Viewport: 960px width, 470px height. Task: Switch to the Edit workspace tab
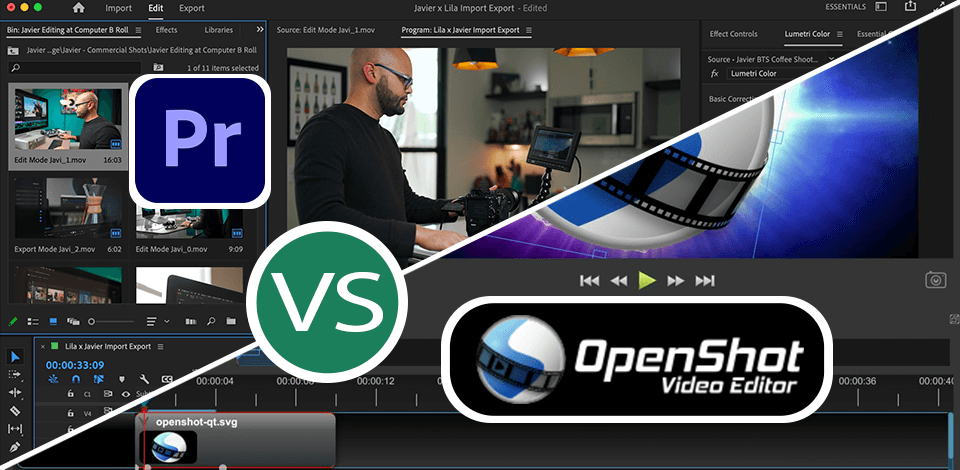pos(156,9)
